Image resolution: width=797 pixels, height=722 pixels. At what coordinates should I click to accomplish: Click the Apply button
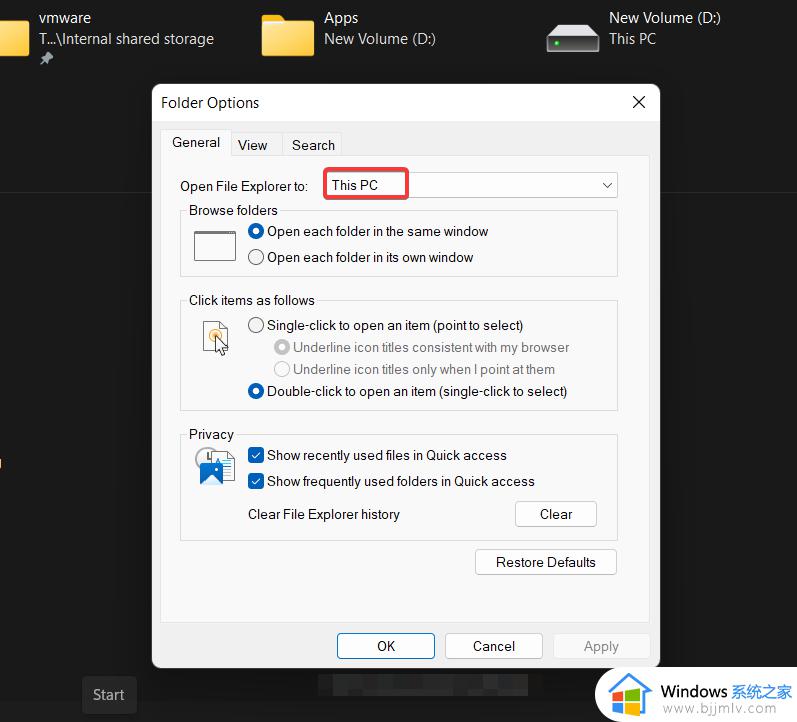click(x=601, y=646)
